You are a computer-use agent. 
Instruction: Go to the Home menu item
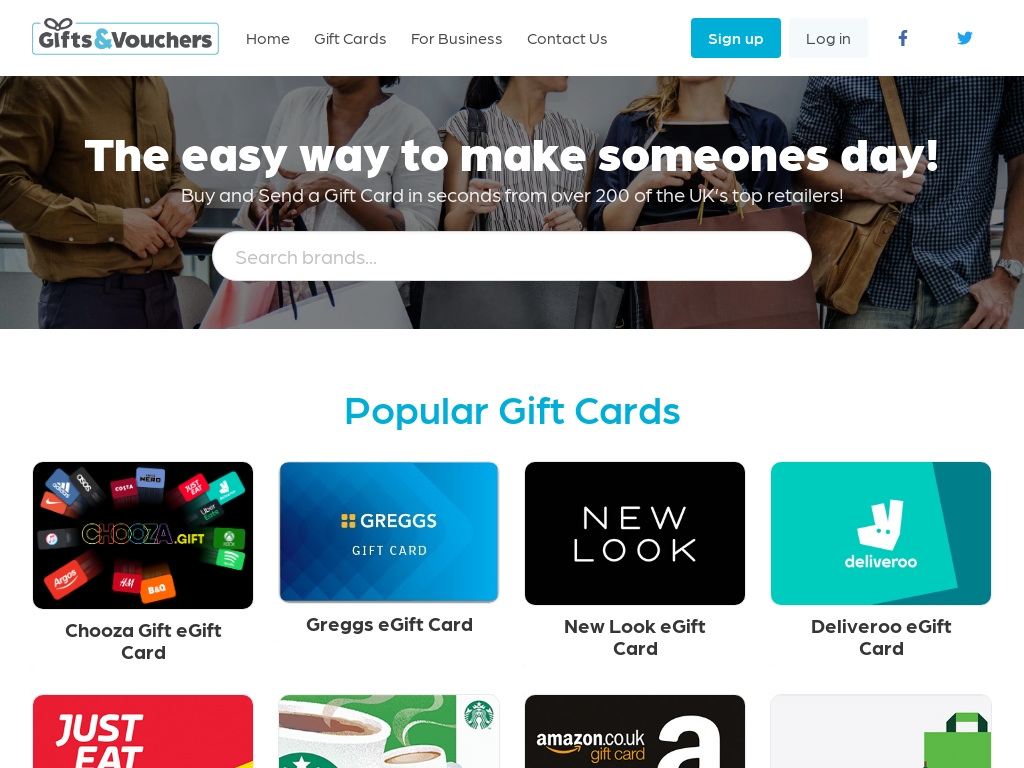pyautogui.click(x=268, y=39)
